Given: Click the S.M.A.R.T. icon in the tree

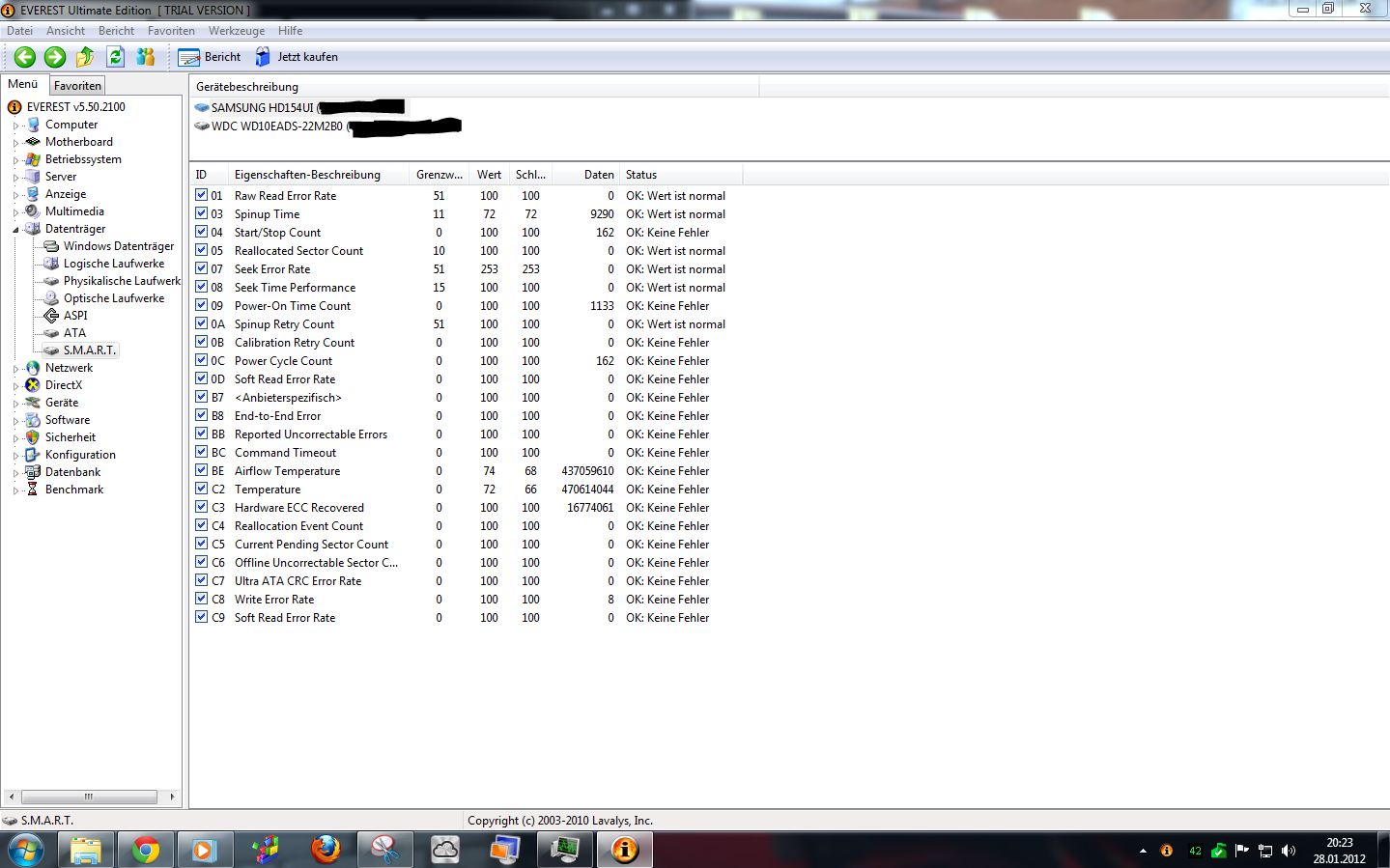Looking at the screenshot, I should (x=51, y=350).
